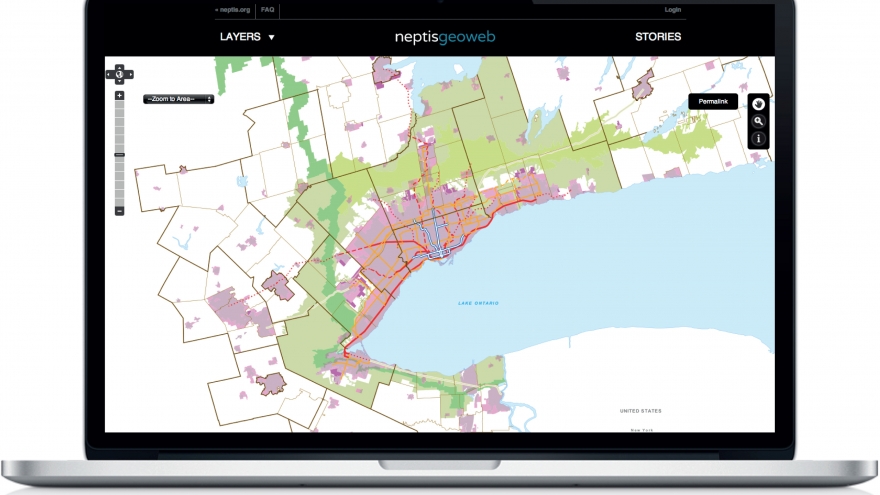Screen dimensions: 880x495
Task: Open the STORIES menu
Action: pyautogui.click(x=658, y=37)
